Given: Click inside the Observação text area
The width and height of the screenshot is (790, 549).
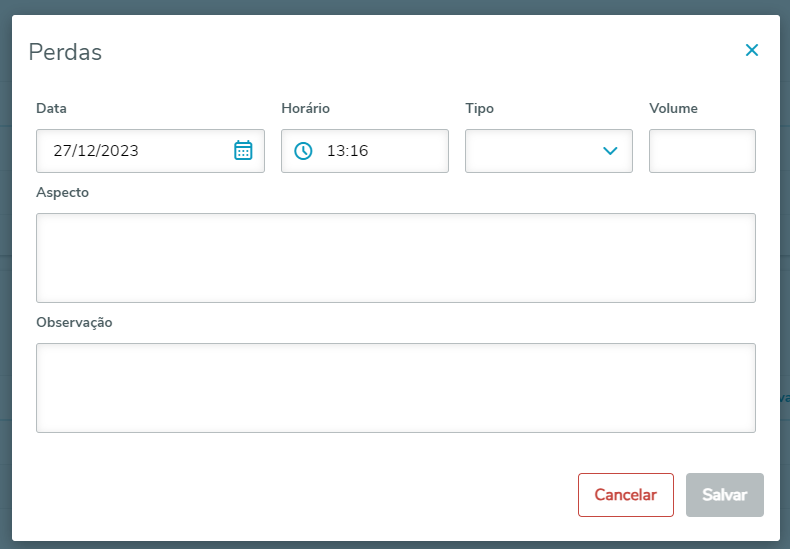Looking at the screenshot, I should [395, 387].
